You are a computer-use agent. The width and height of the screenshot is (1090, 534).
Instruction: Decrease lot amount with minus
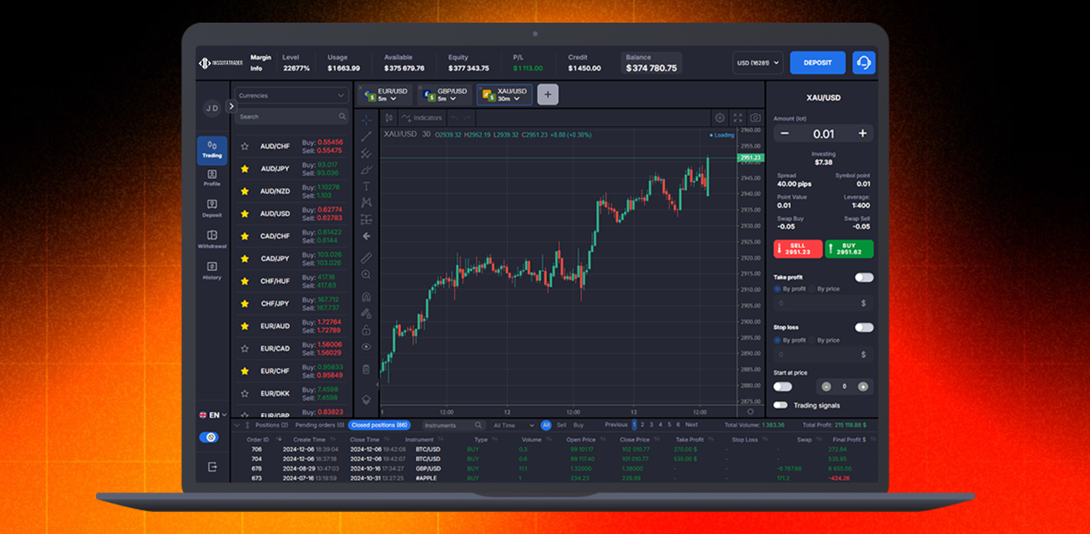tap(784, 134)
